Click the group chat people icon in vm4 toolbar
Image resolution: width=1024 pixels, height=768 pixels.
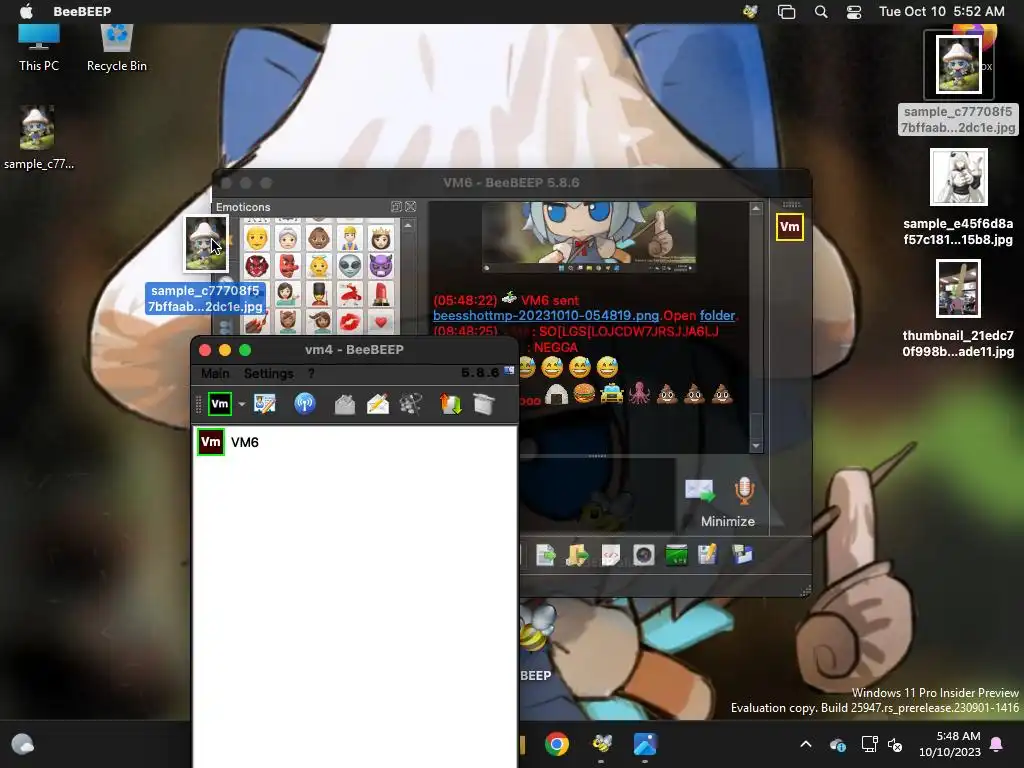(411, 404)
